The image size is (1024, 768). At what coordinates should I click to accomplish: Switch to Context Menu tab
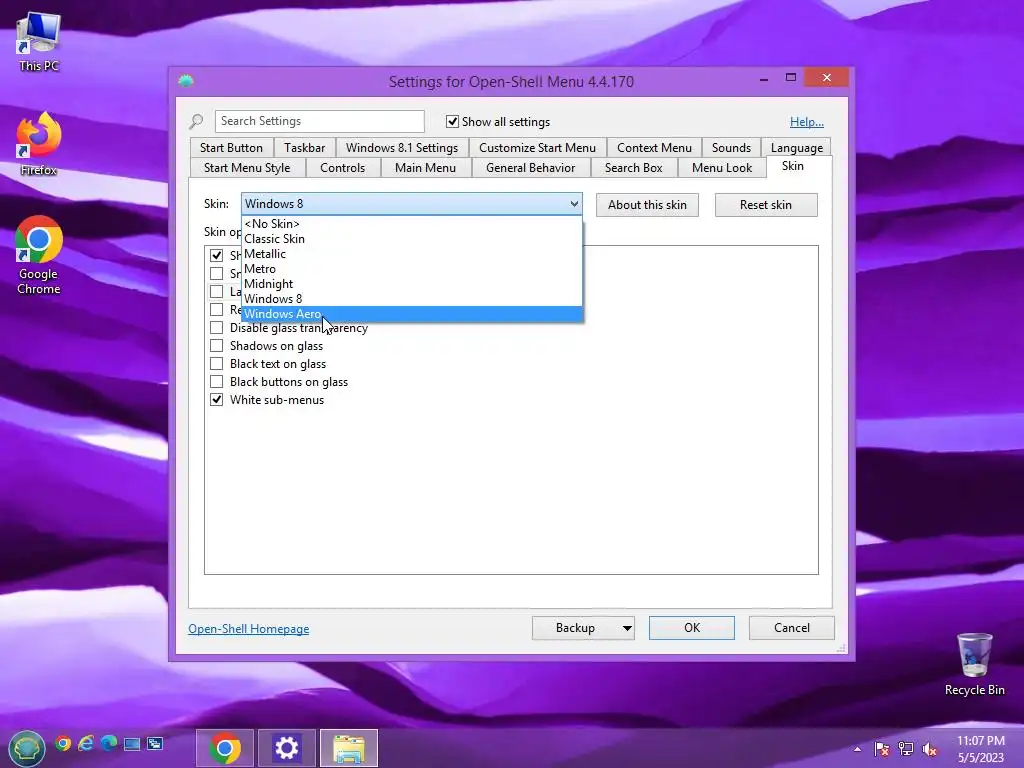tap(654, 148)
